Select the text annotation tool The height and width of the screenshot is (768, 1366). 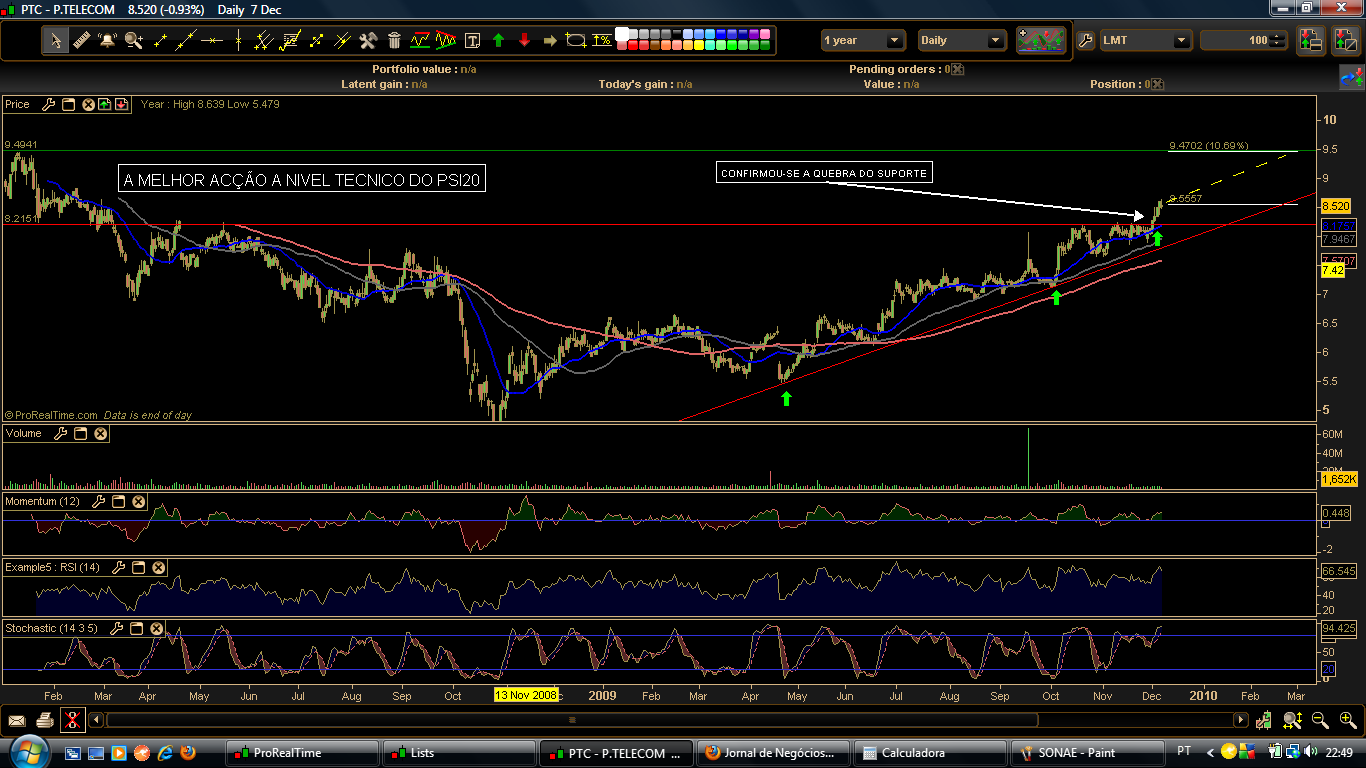(472, 41)
